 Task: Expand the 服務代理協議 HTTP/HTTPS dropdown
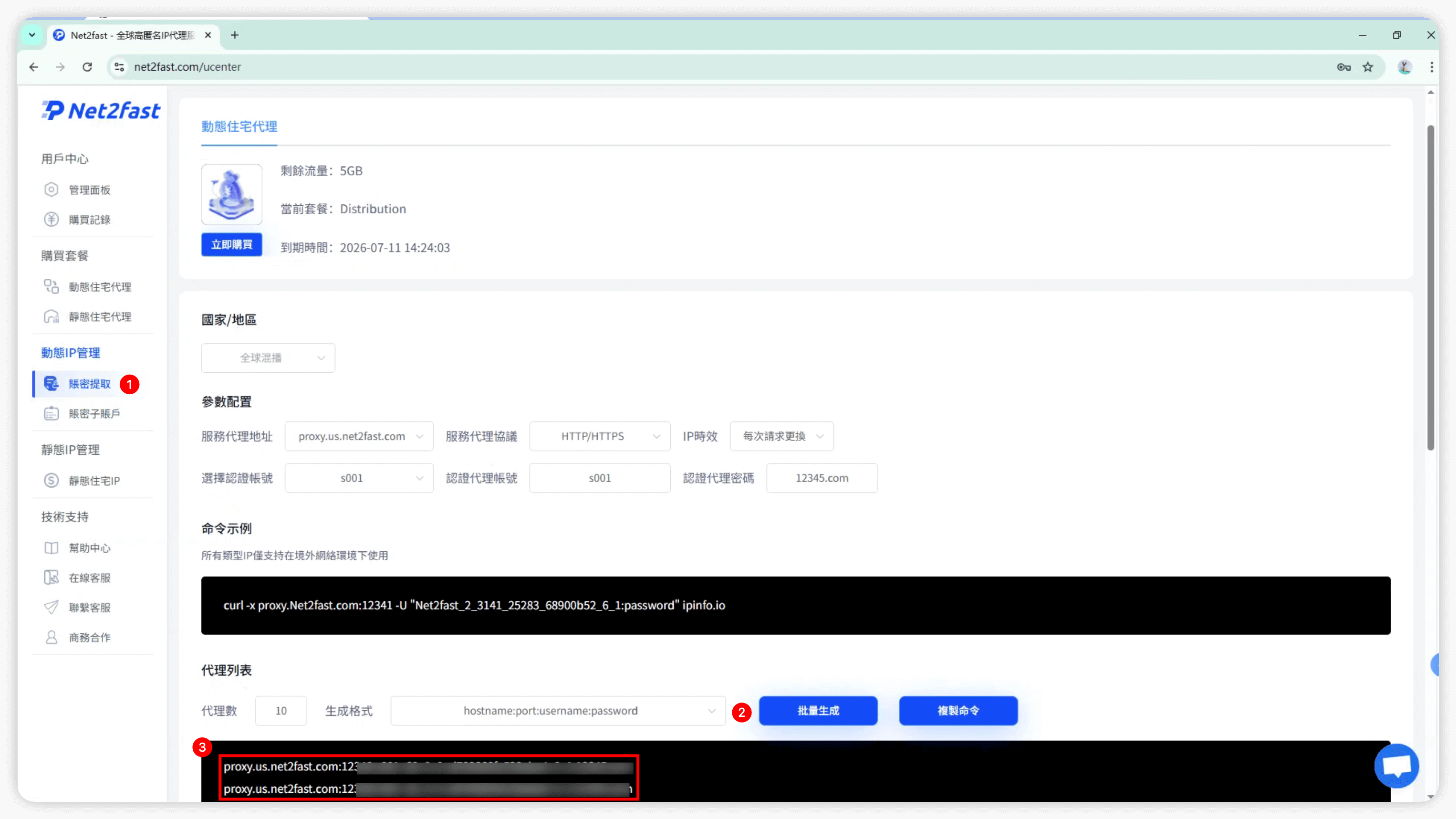600,436
